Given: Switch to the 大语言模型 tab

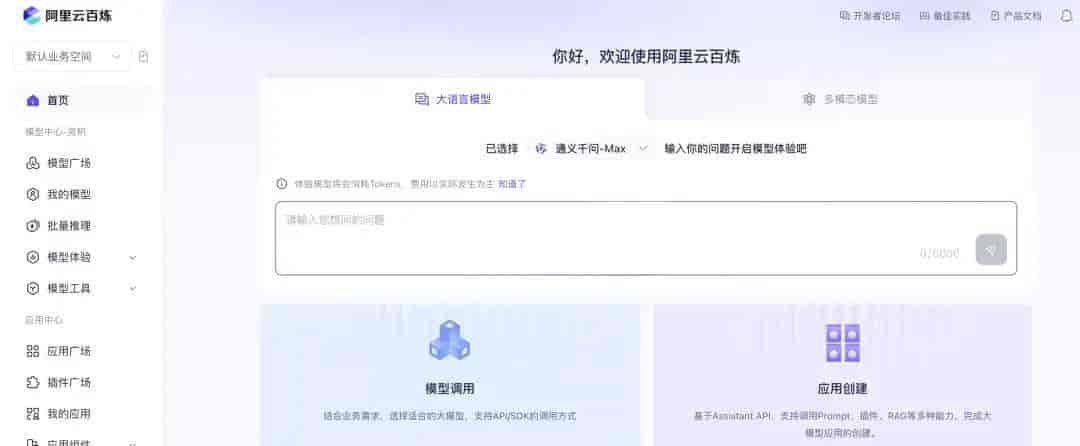Looking at the screenshot, I should [x=453, y=99].
